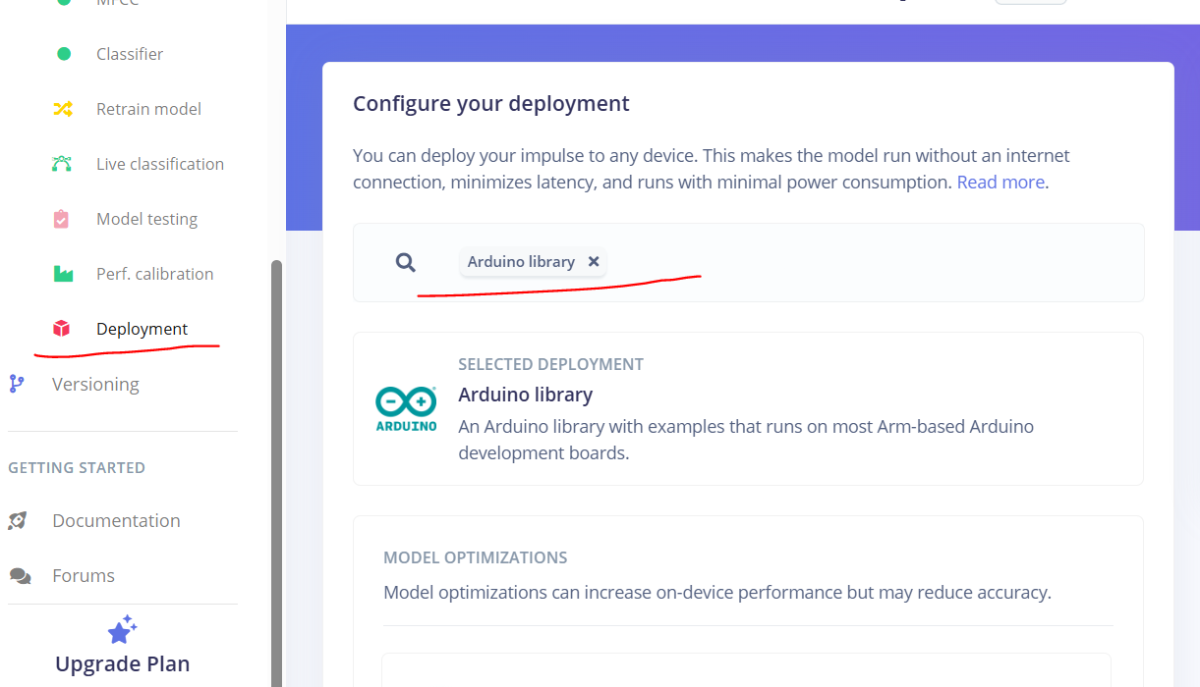Click the Retrain model shuffle icon
Screen dimensions: 1200x687
point(63,109)
